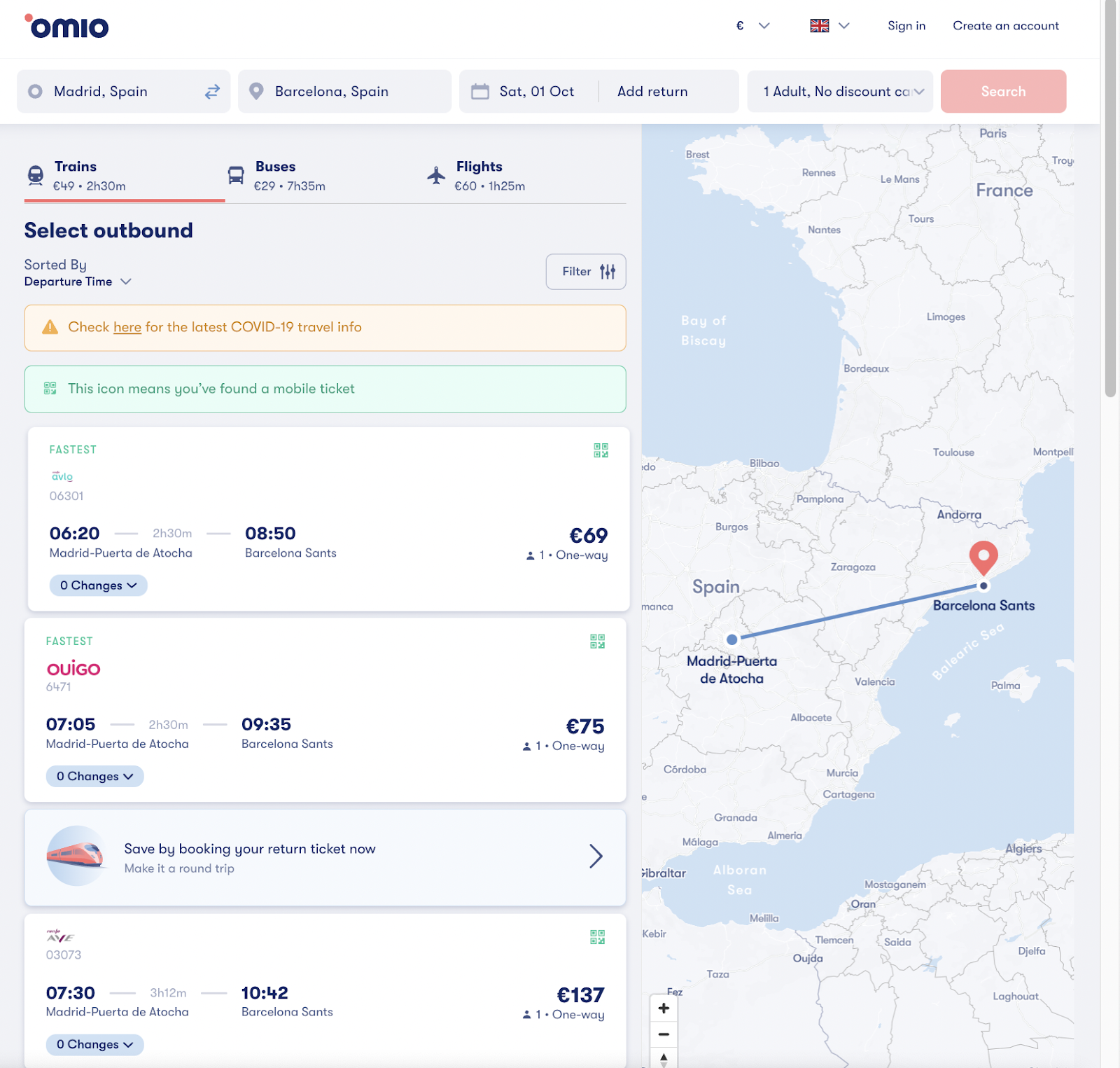Image resolution: width=1120 pixels, height=1068 pixels.
Task: Click the 09:35 arrival time
Action: click(266, 724)
